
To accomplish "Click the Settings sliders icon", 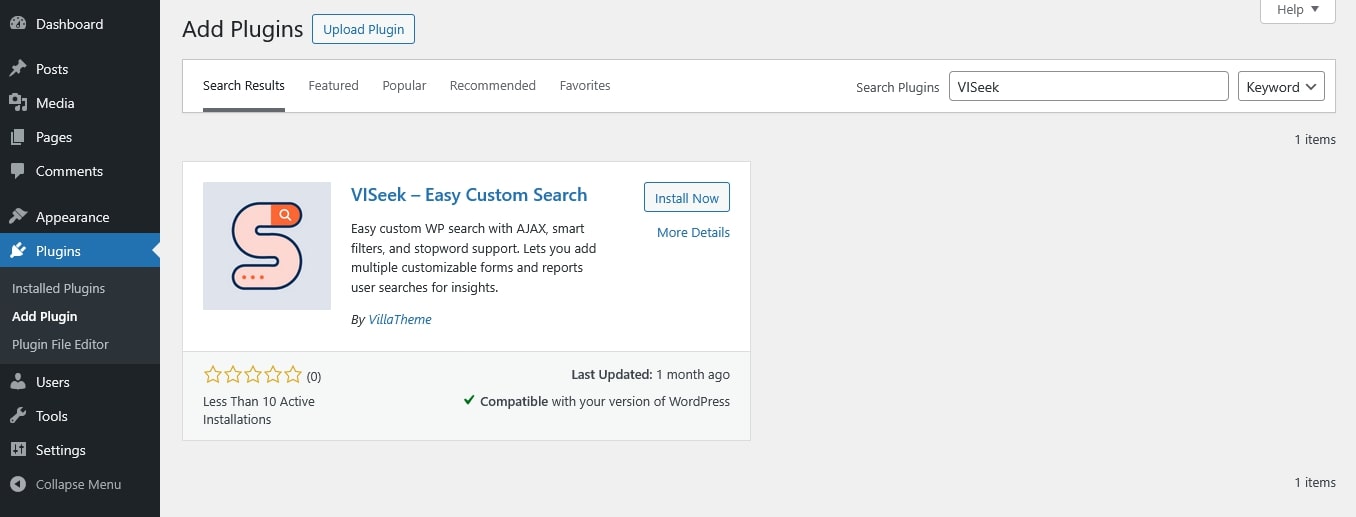I will pyautogui.click(x=18, y=450).
